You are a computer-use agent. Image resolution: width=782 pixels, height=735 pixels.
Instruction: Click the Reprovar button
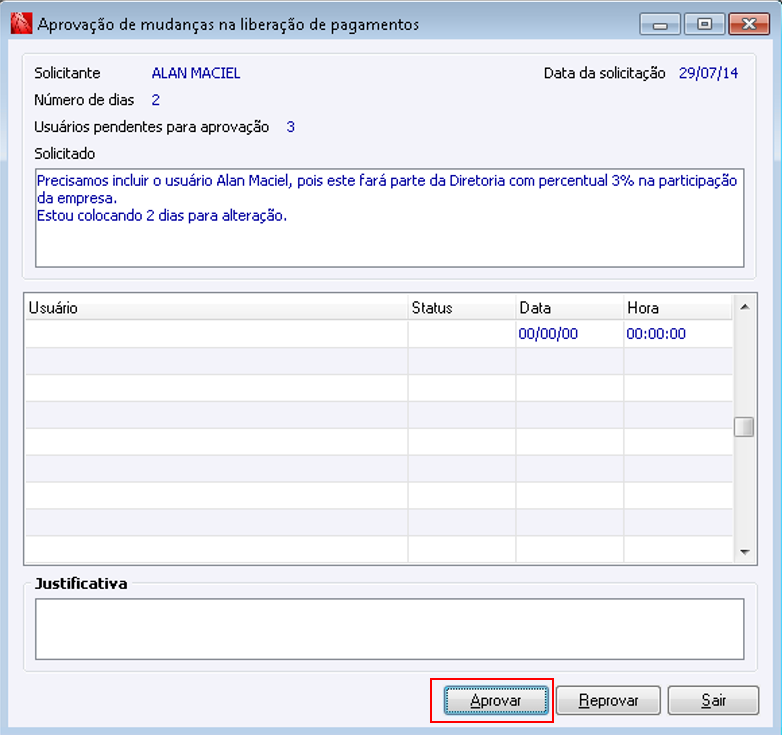pyautogui.click(x=608, y=700)
